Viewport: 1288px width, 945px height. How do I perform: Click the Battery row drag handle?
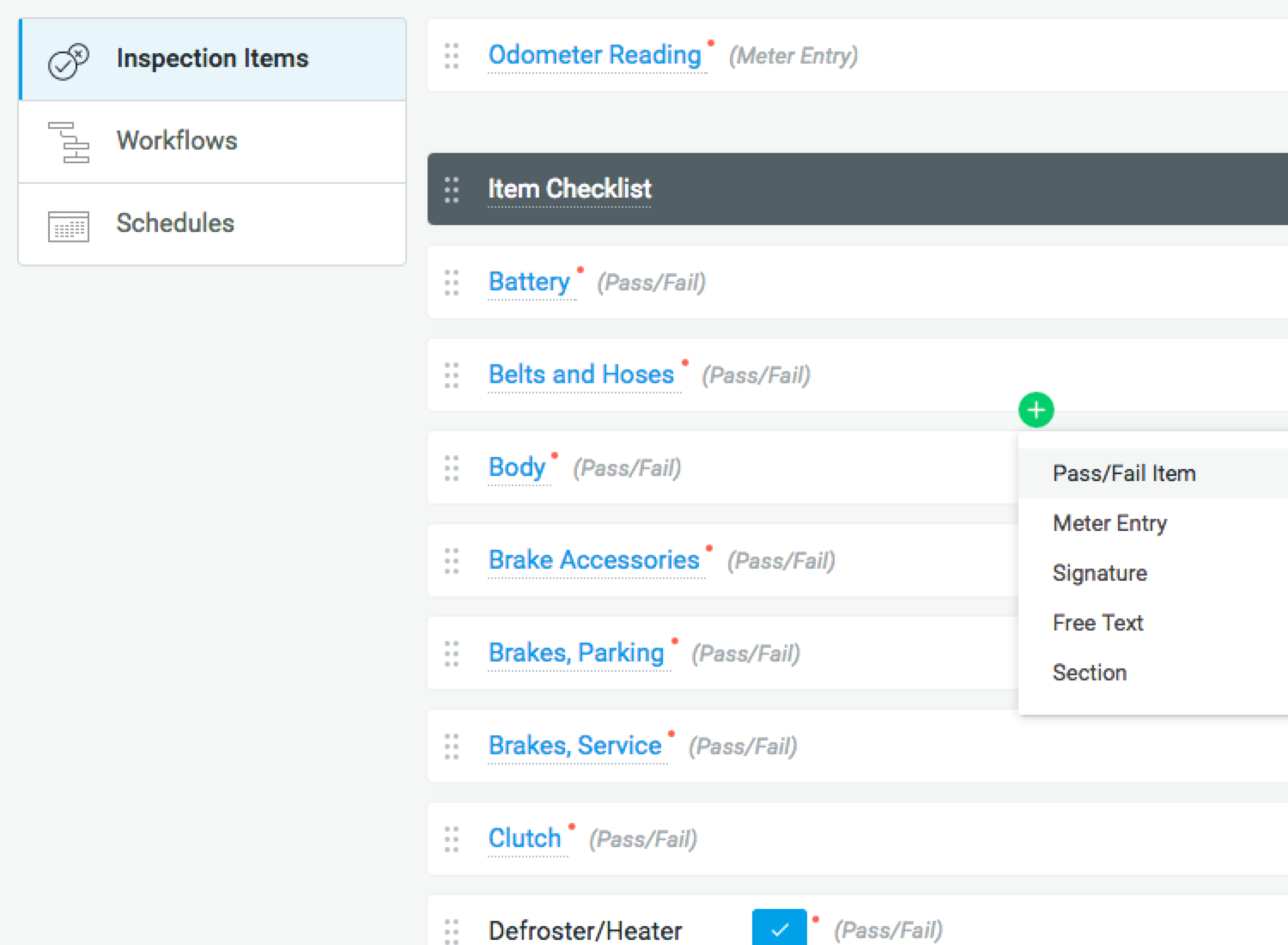452,283
